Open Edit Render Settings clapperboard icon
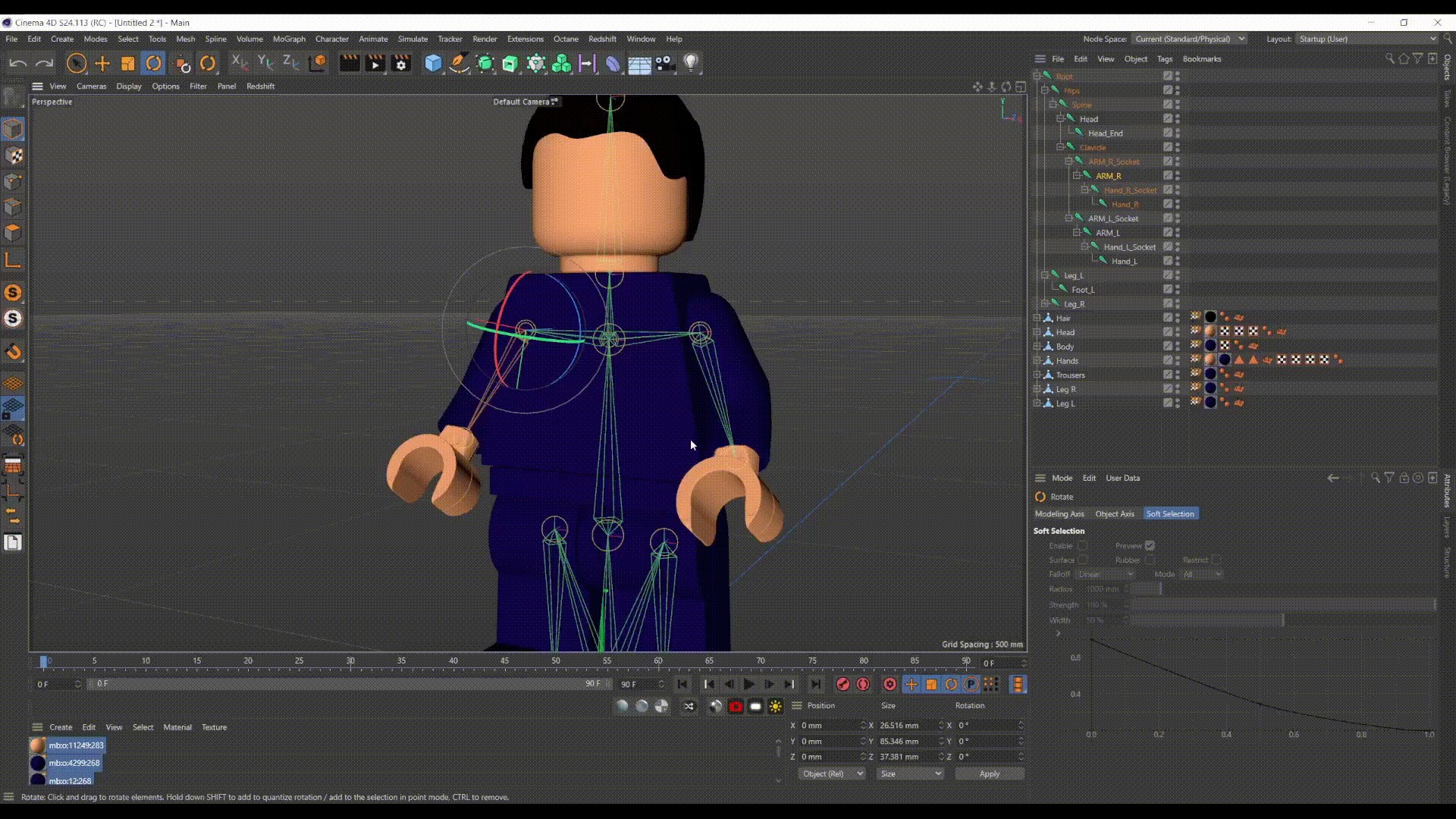The height and width of the screenshot is (819, 1456). (x=400, y=64)
